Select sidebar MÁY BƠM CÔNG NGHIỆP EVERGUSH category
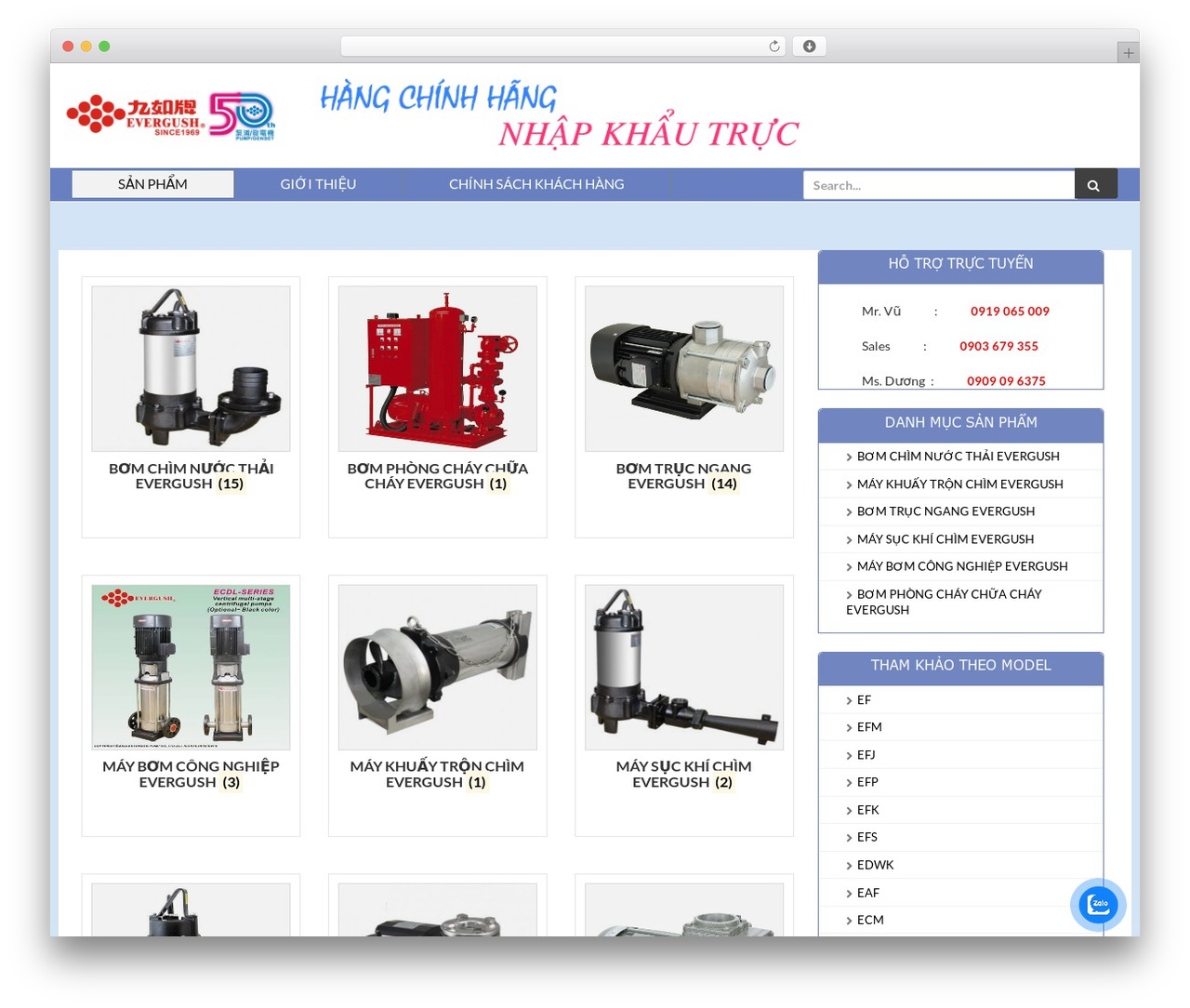This screenshot has width=1190, height=1008. pyautogui.click(x=962, y=566)
